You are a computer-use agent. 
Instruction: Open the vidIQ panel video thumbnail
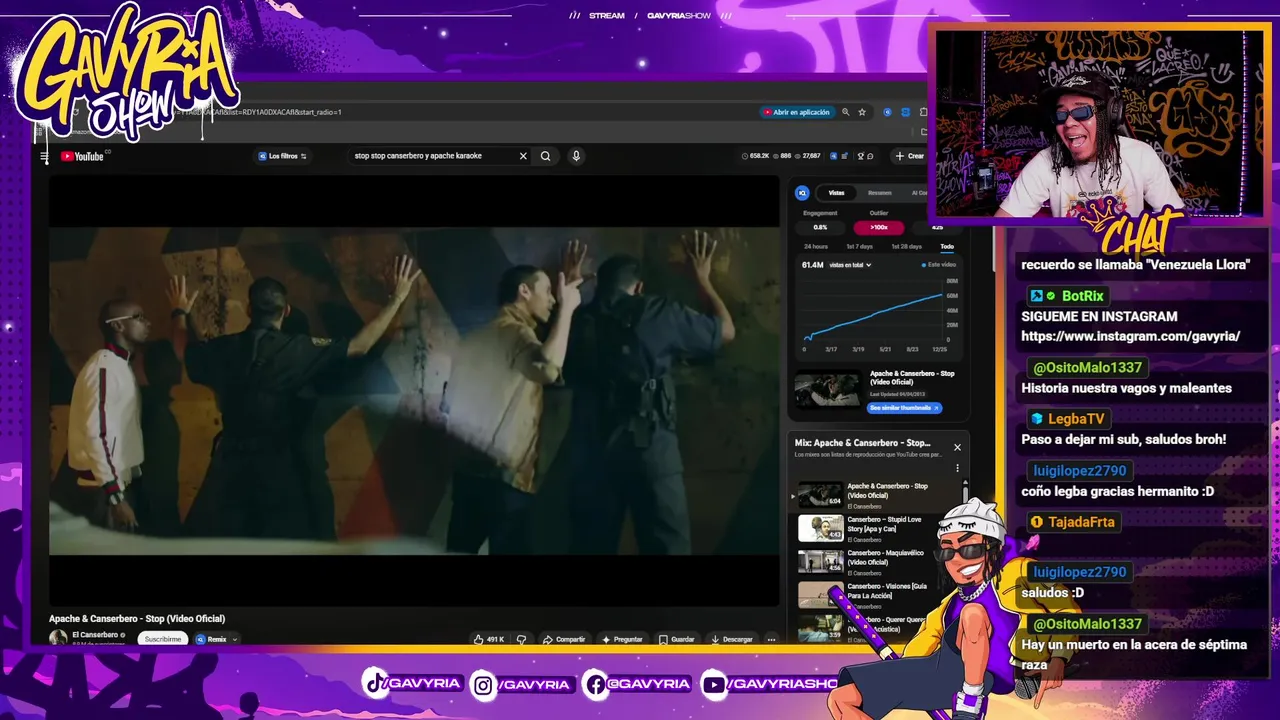tap(827, 390)
